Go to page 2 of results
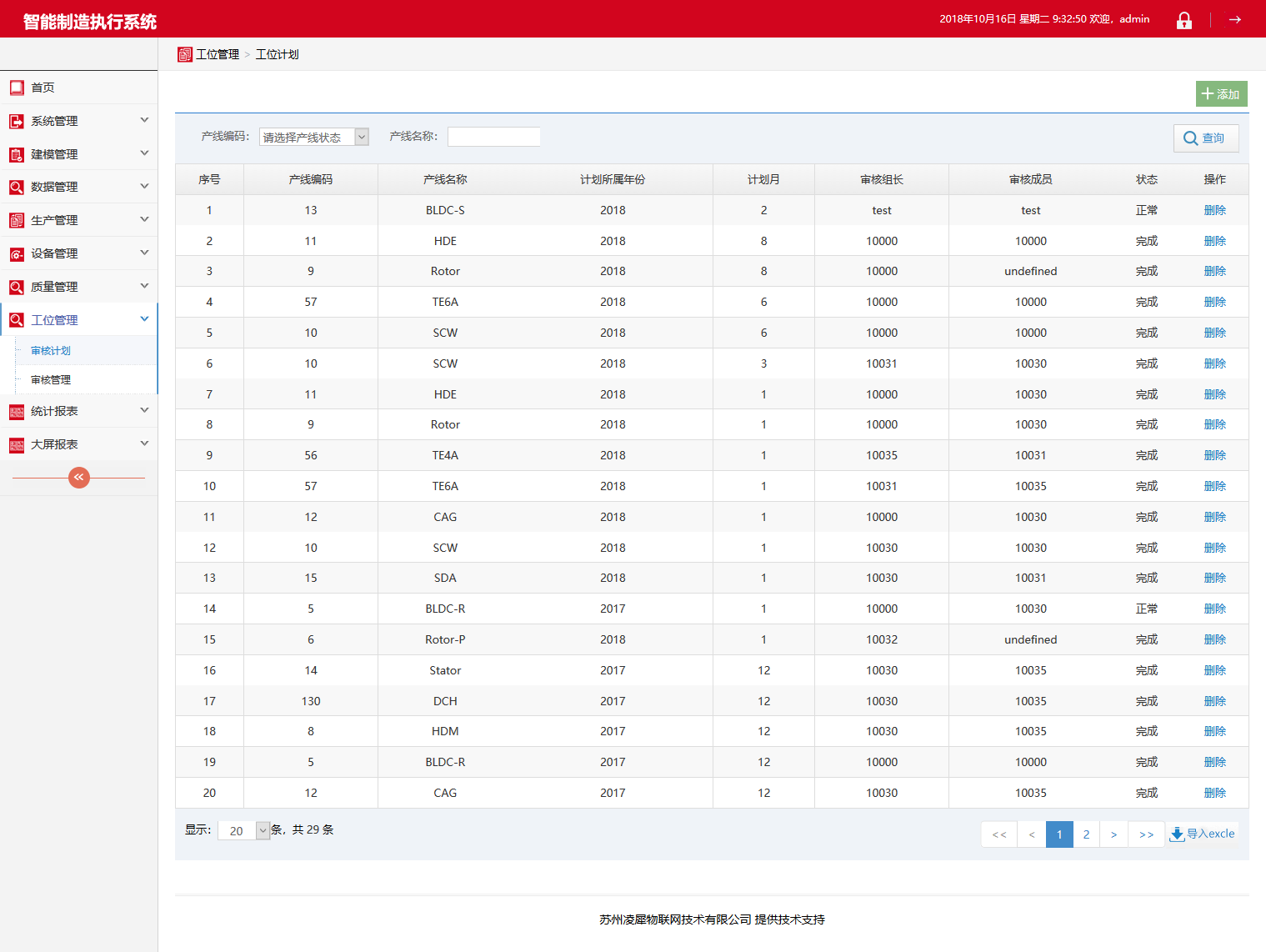The width and height of the screenshot is (1266, 952). (x=1086, y=834)
